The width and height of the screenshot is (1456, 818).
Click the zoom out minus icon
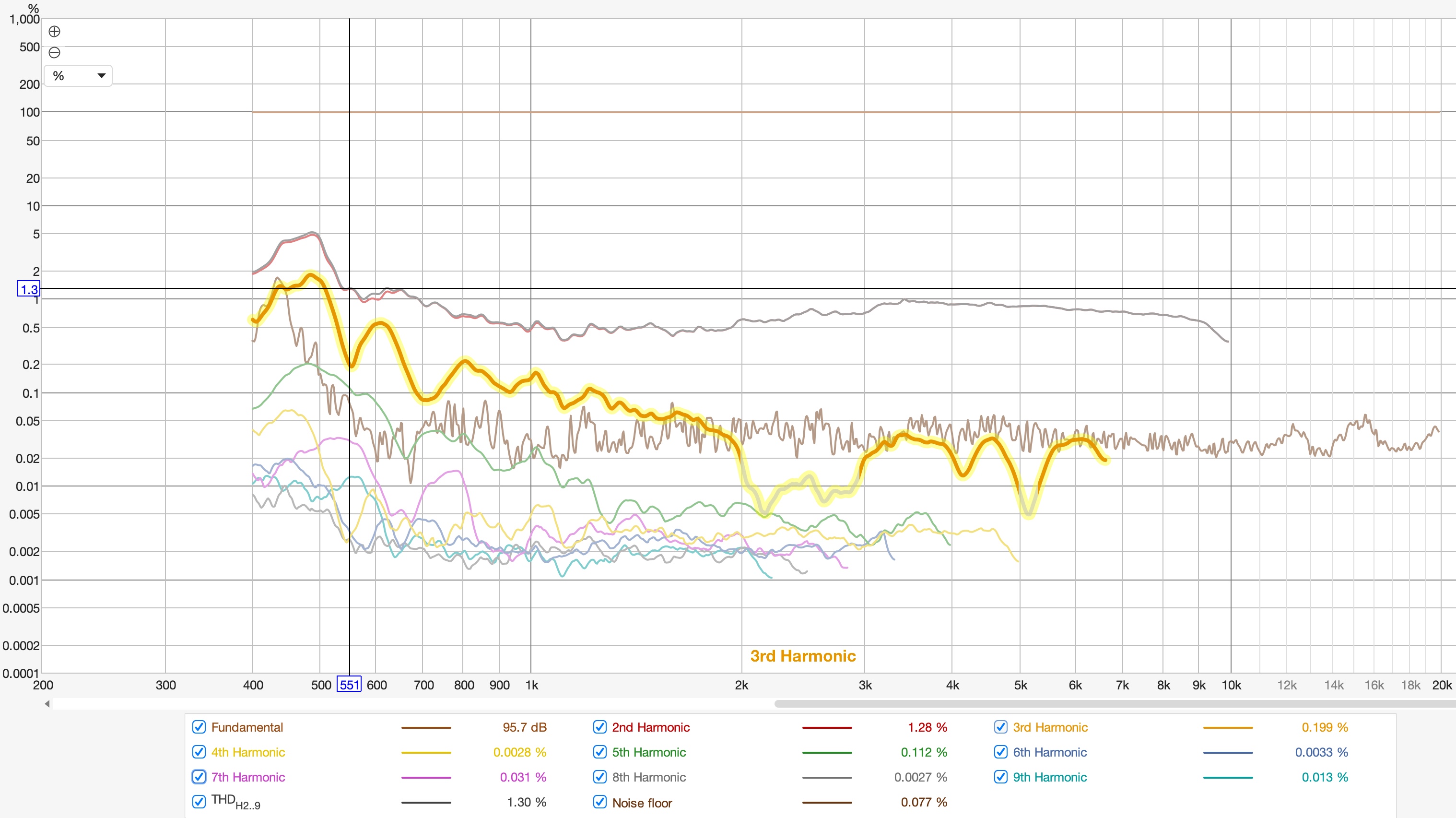tap(54, 53)
